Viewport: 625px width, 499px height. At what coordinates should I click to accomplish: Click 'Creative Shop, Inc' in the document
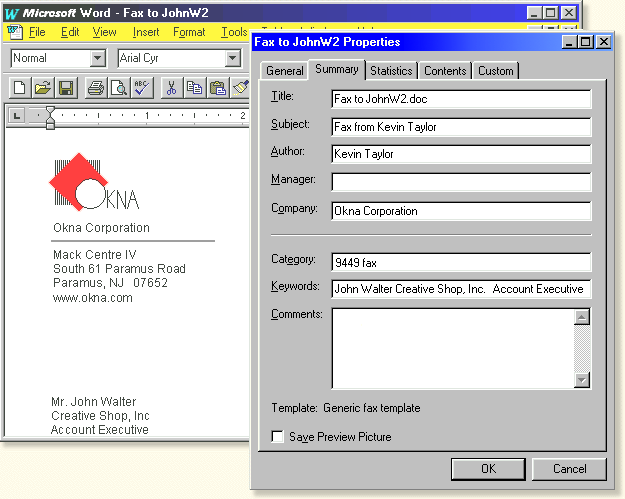(x=100, y=416)
